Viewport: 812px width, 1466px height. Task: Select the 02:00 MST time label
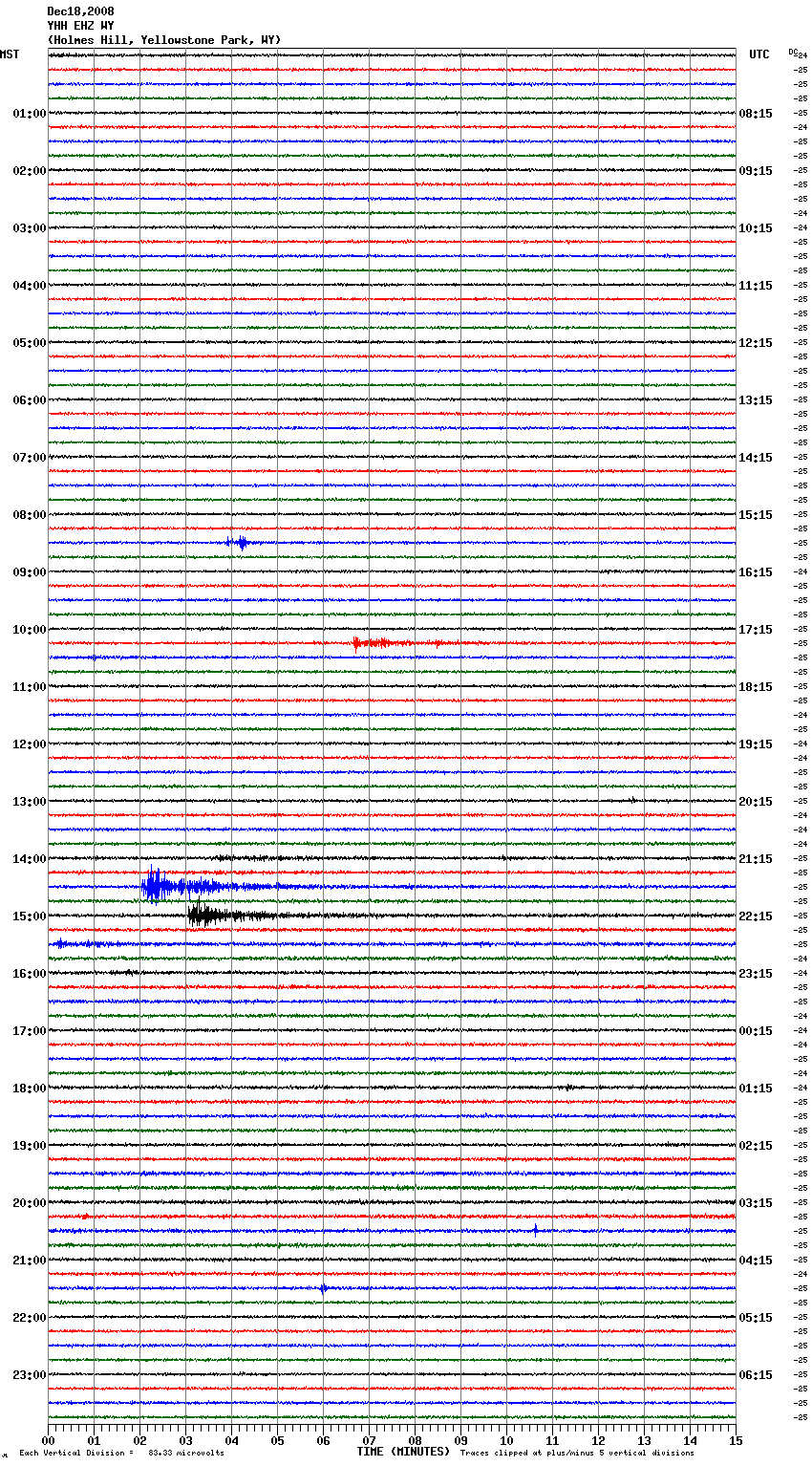30,171
